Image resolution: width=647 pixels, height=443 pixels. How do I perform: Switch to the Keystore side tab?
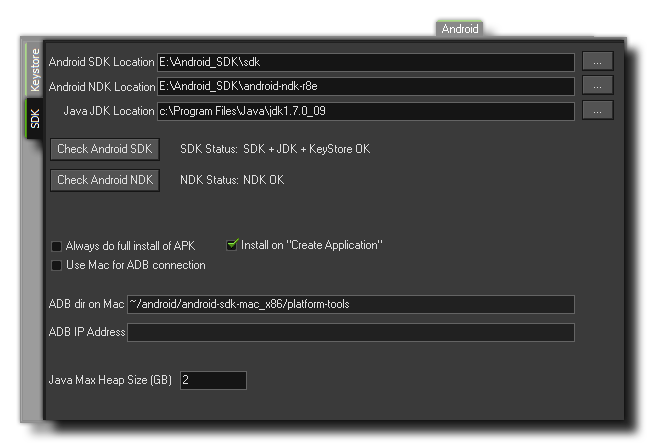pos(35,69)
